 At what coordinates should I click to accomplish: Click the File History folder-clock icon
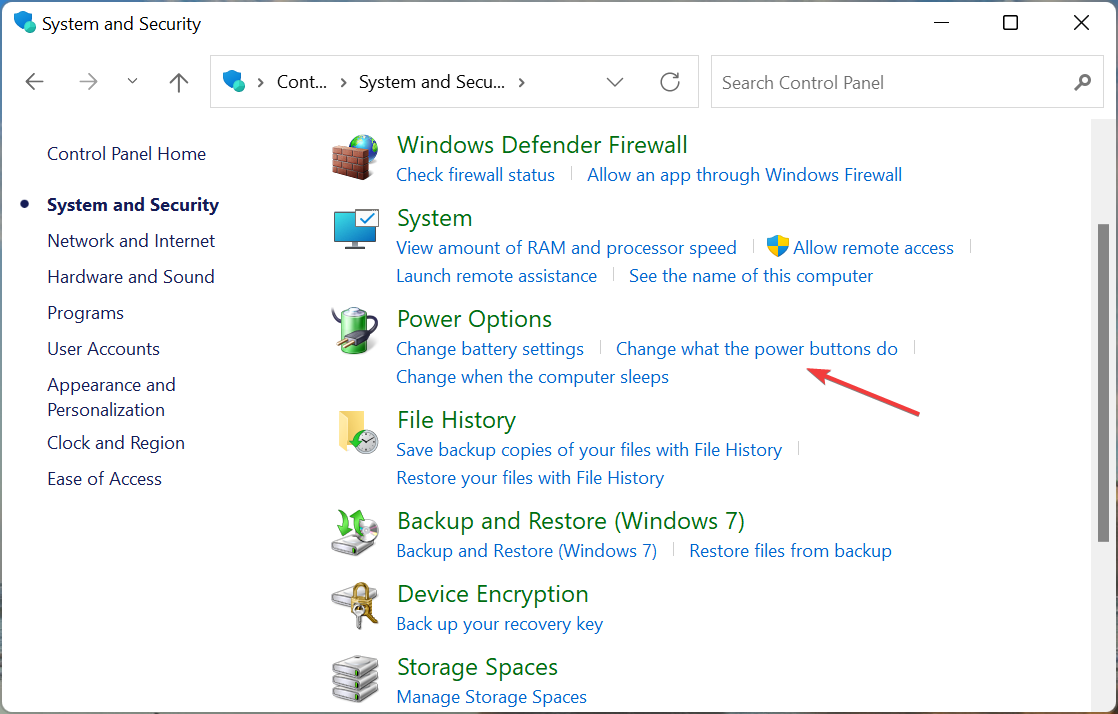(x=355, y=431)
